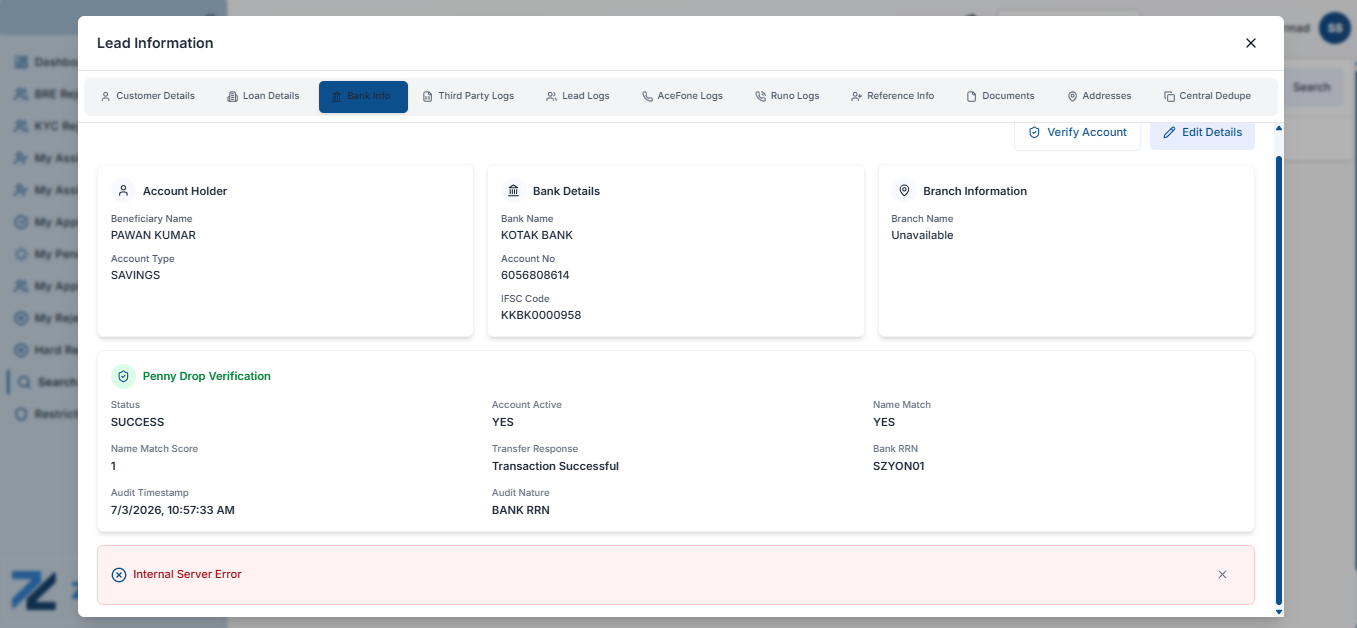Click the Branch Information location pin icon
Viewport: 1357px width, 628px height.
coord(904,191)
